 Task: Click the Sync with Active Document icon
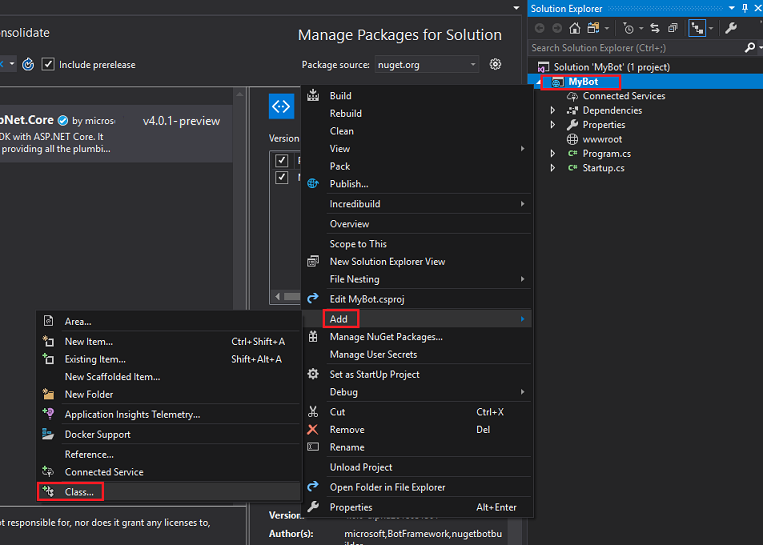pos(653,28)
